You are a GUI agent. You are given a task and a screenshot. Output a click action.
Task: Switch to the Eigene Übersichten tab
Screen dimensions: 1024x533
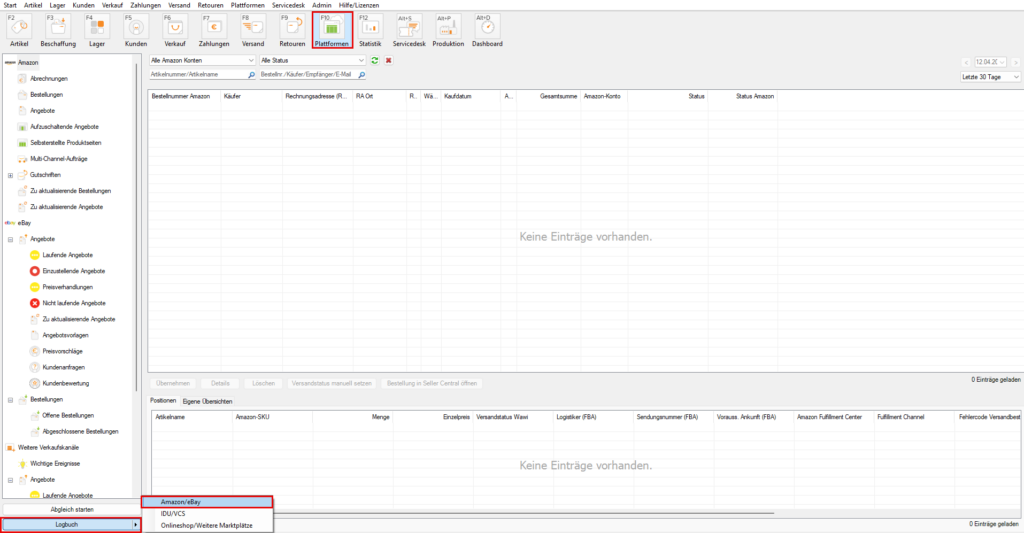208,400
